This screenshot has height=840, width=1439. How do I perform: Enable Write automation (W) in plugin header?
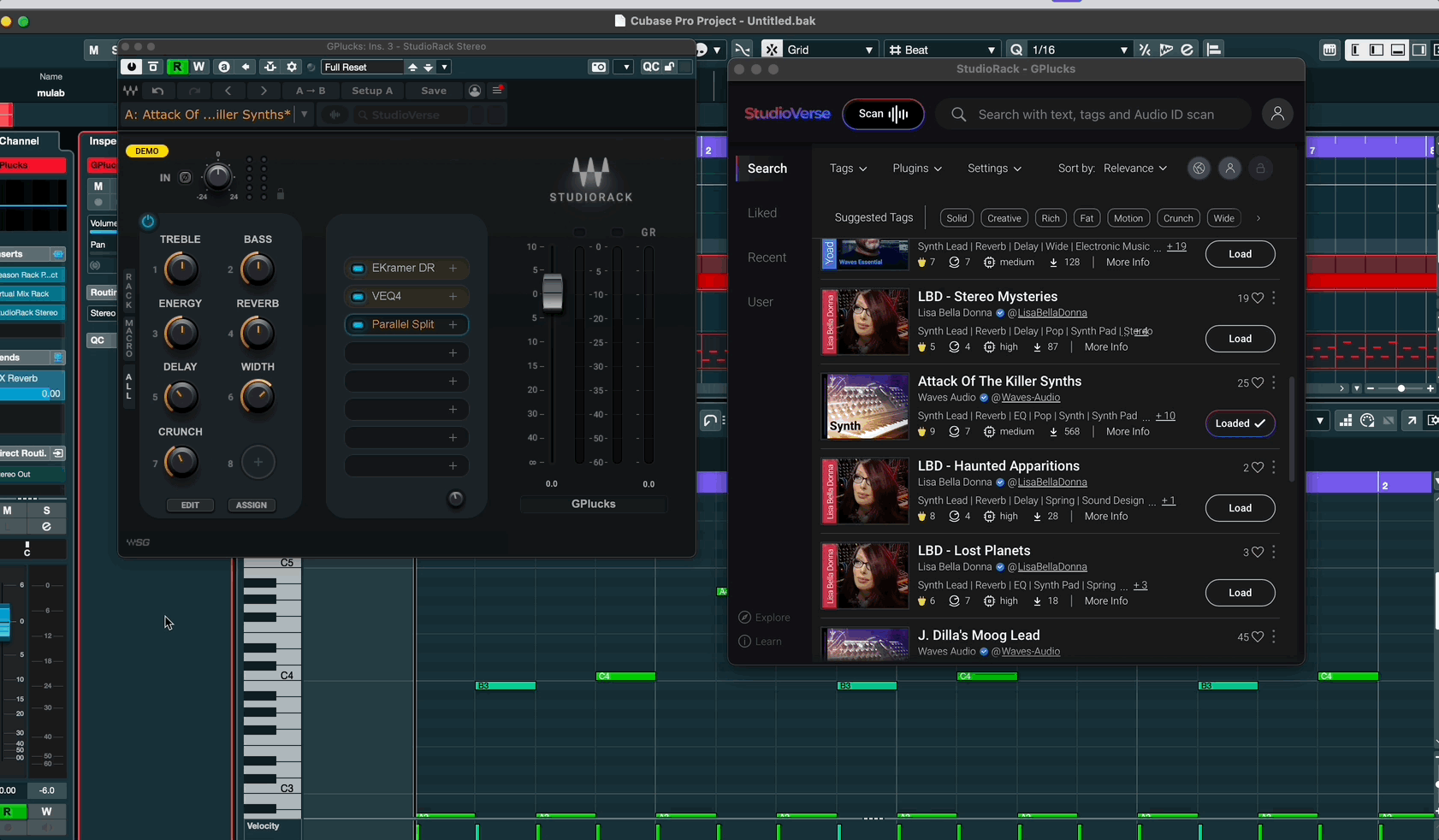tap(198, 67)
